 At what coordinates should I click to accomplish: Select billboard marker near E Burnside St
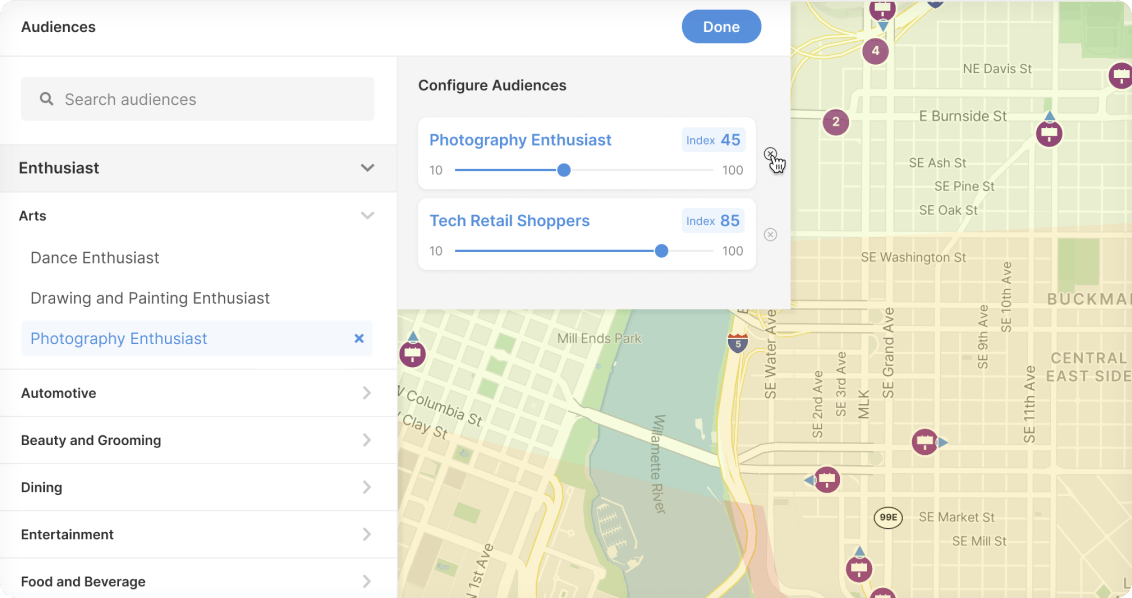click(x=1048, y=132)
